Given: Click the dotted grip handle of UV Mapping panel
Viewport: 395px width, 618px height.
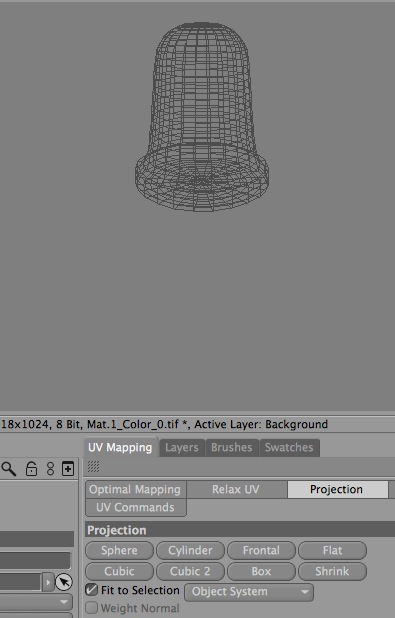Looking at the screenshot, I should [x=93, y=467].
